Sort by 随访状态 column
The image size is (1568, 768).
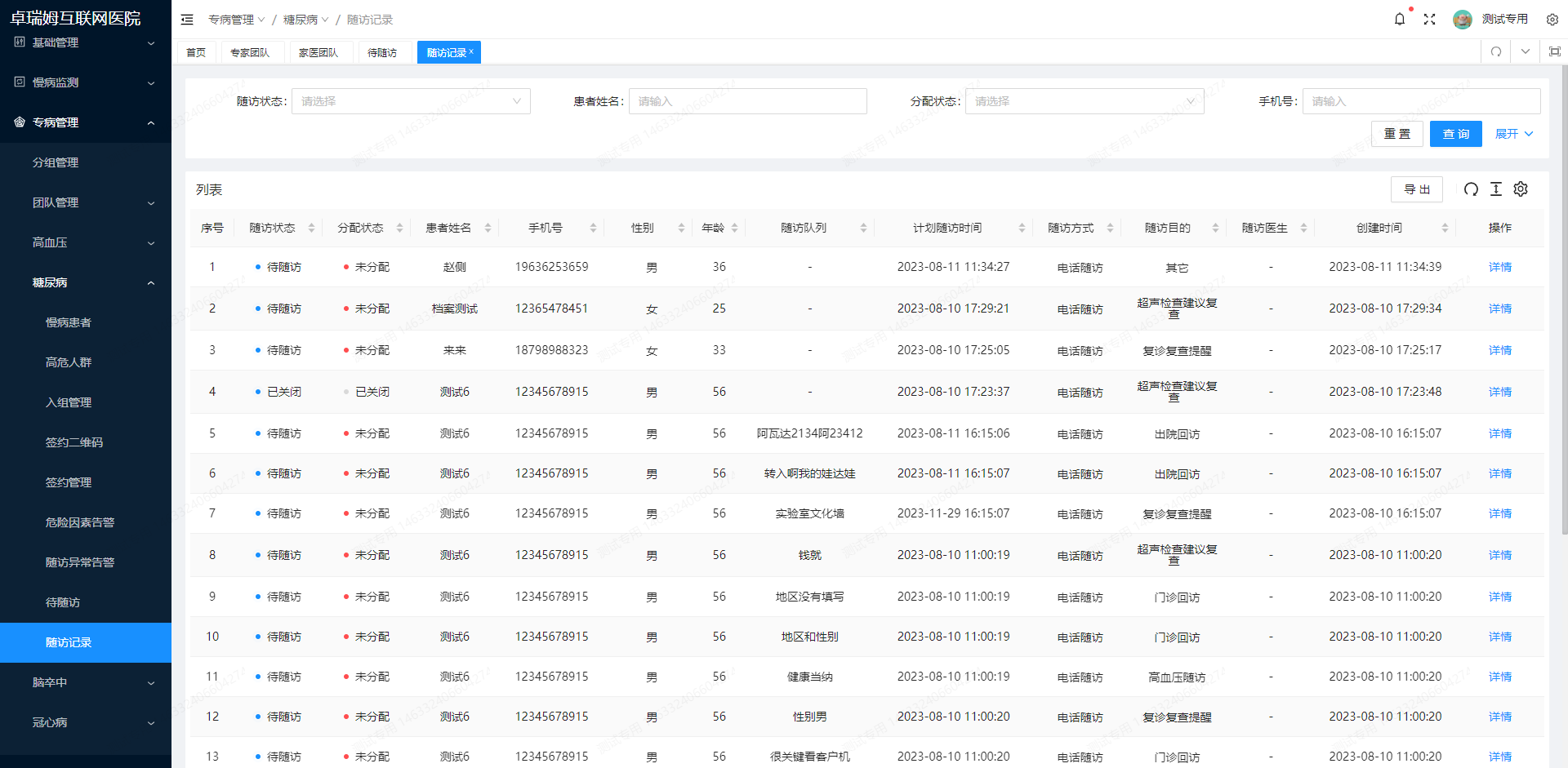(311, 228)
